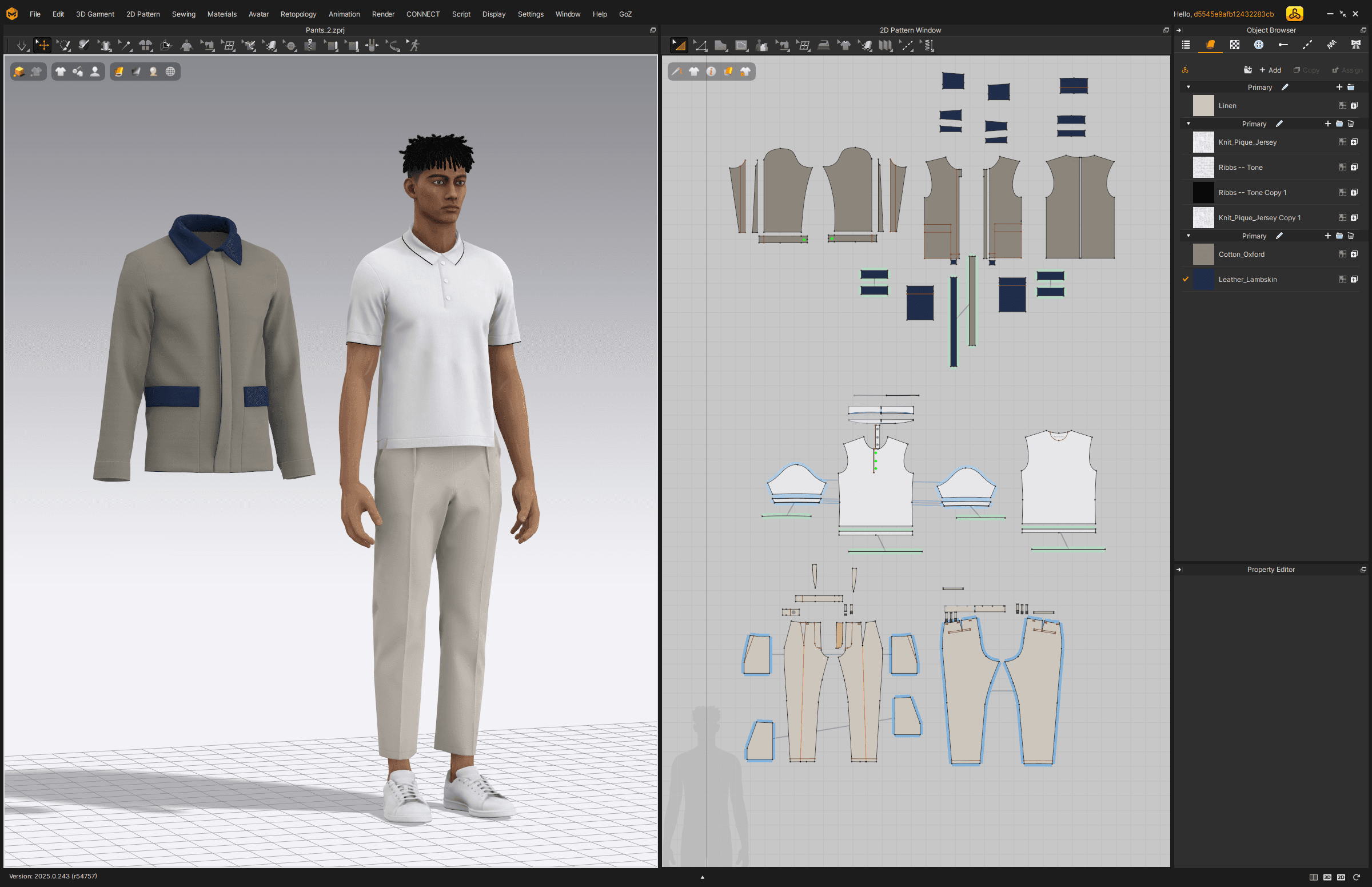
Task: Open the Fabric tab in Object Browser
Action: [x=1210, y=45]
